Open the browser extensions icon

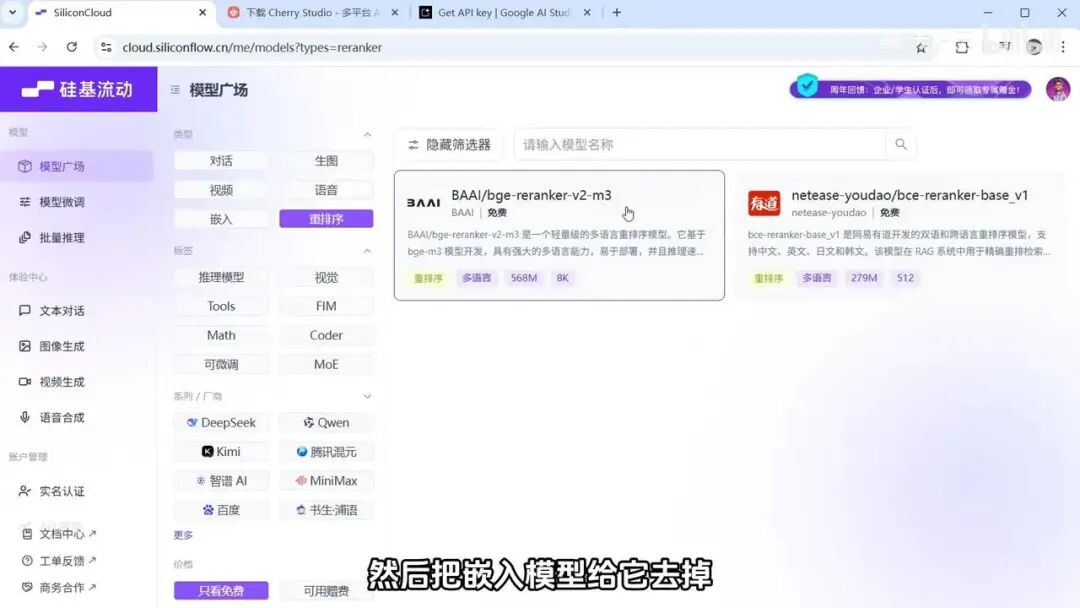(x=962, y=47)
